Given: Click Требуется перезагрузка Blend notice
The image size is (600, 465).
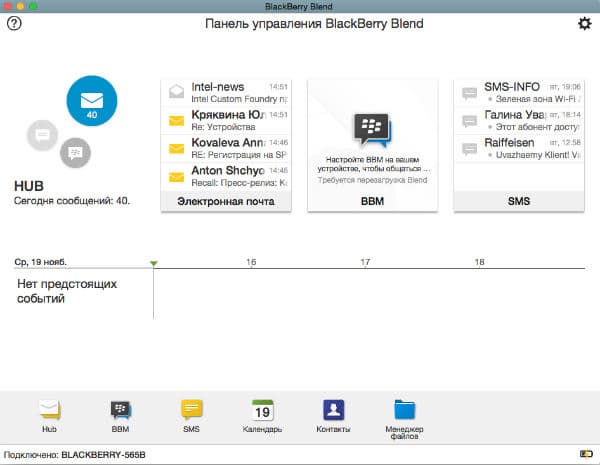Looking at the screenshot, I should pos(372,180).
